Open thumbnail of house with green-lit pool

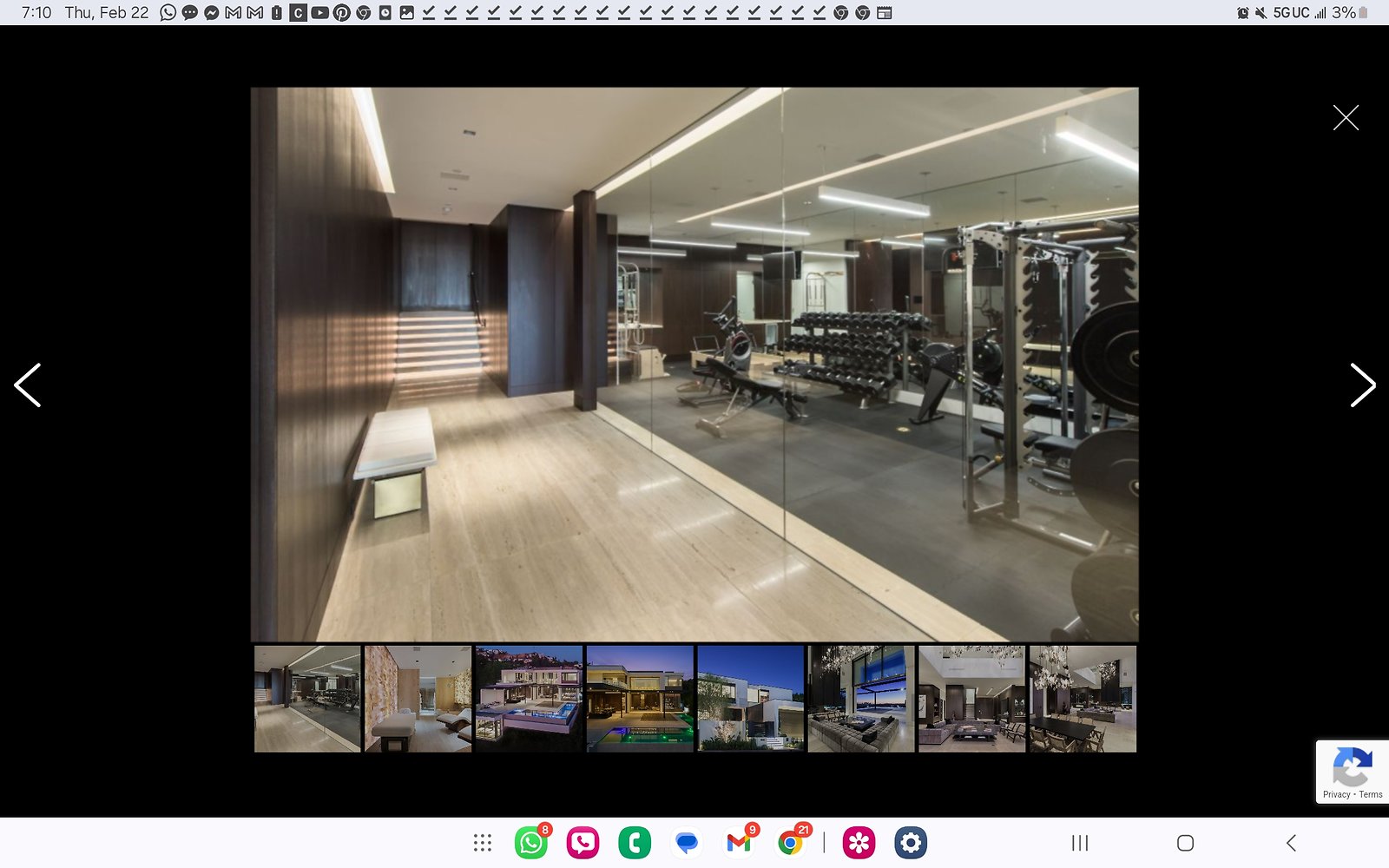click(640, 699)
